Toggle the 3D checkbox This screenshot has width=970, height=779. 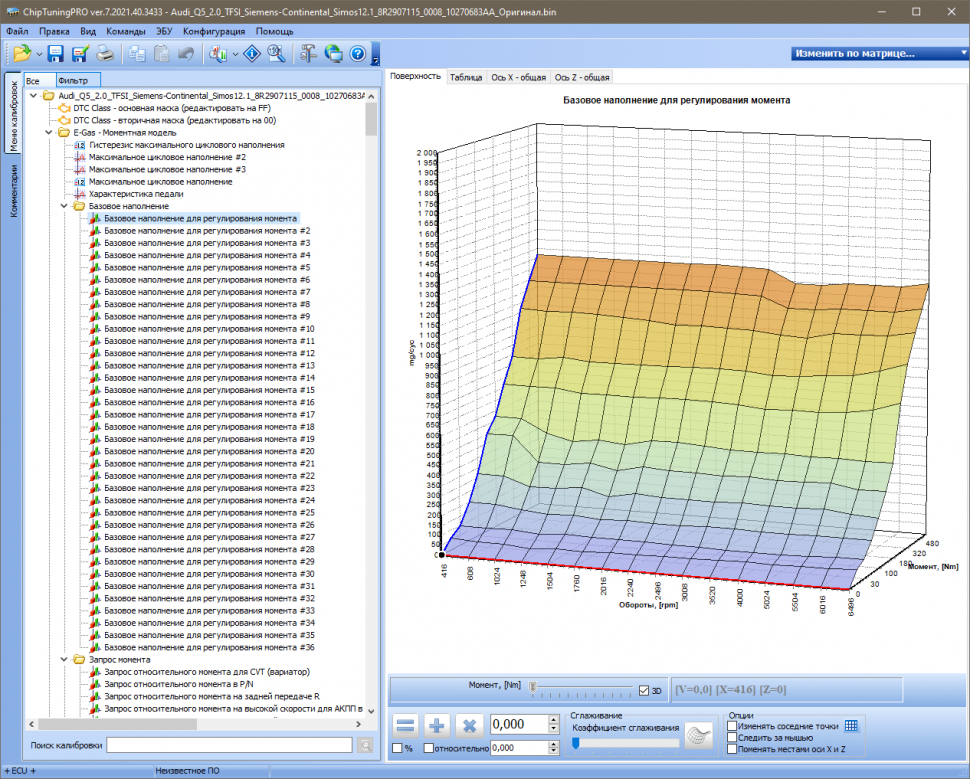[x=644, y=690]
